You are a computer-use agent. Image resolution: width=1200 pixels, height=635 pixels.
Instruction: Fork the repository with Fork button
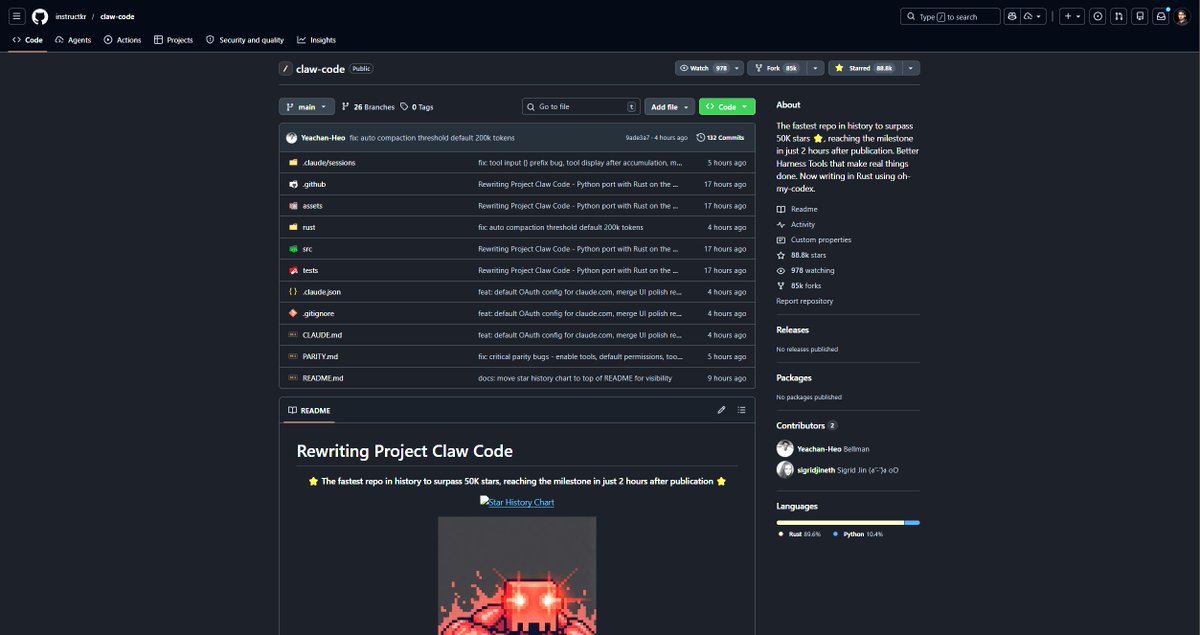coord(777,68)
